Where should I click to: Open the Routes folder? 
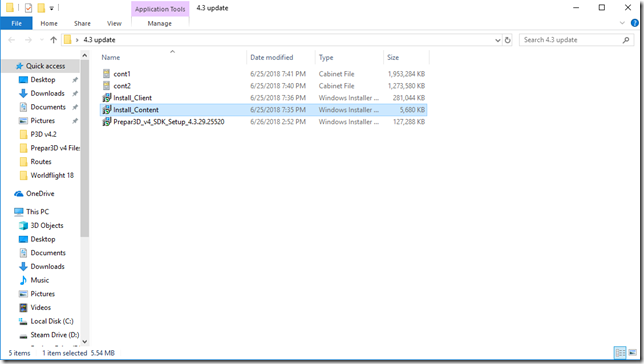click(x=41, y=161)
